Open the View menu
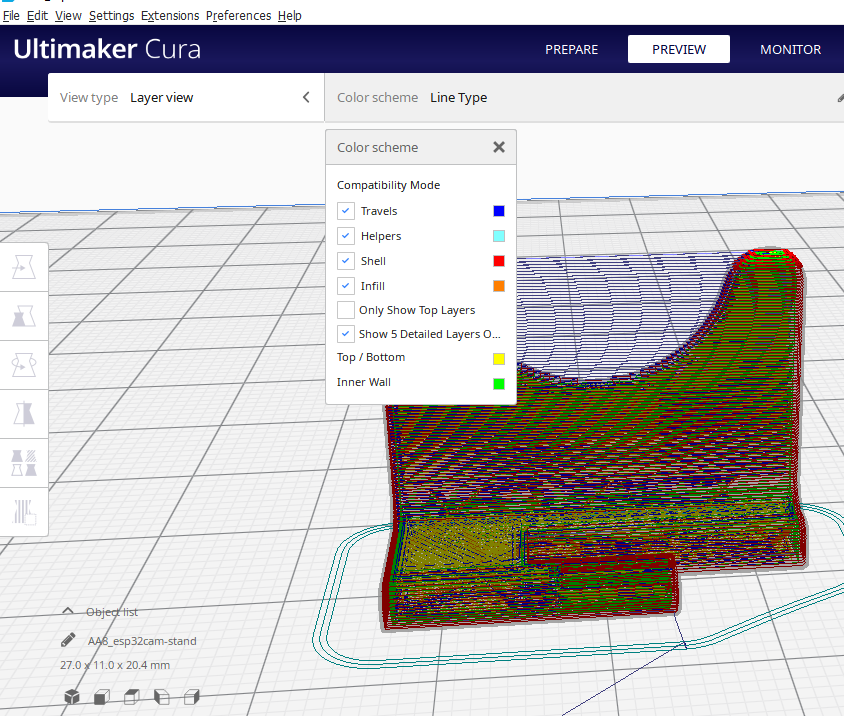This screenshot has height=716, width=844. pos(68,16)
